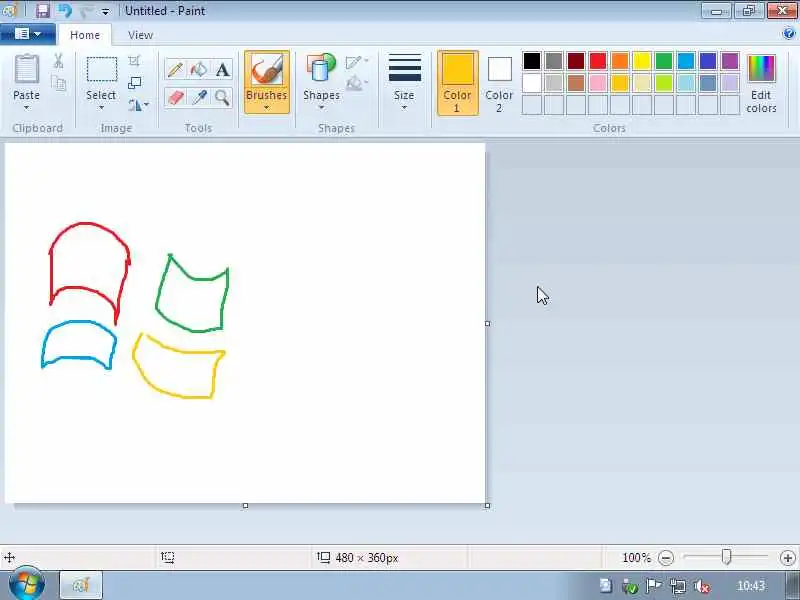Open Paint Help question mark icon
The height and width of the screenshot is (600, 800).
click(788, 34)
